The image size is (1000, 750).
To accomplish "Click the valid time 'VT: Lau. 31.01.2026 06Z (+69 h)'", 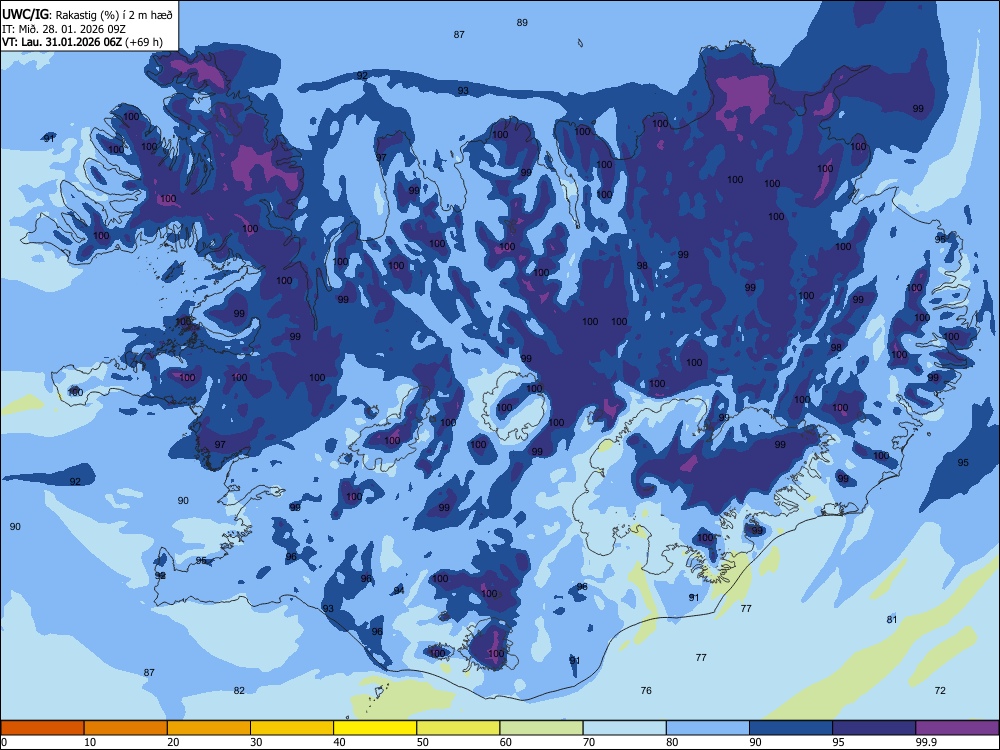I will coord(82,42).
